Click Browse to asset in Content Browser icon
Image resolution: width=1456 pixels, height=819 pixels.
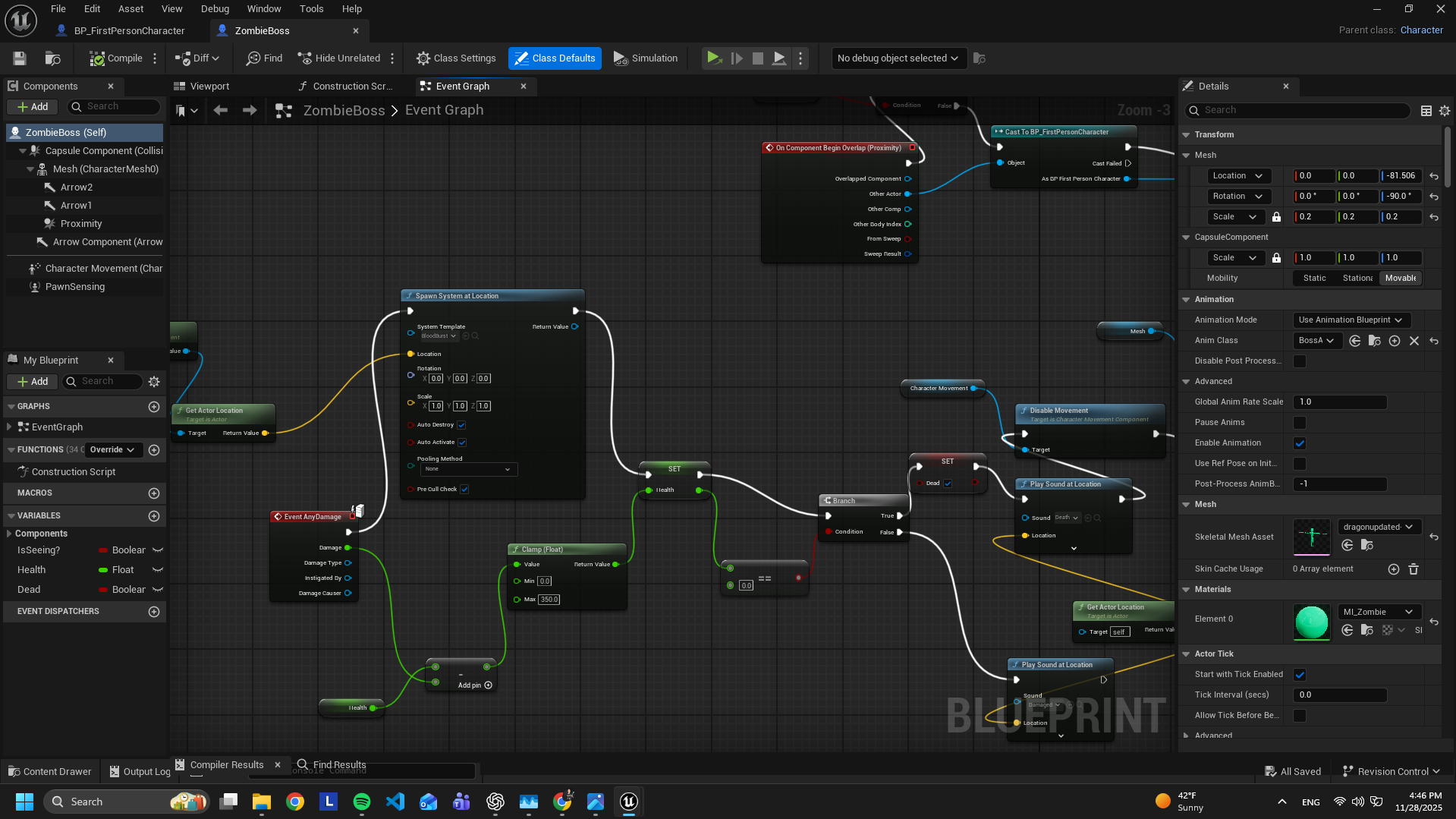click(x=52, y=58)
